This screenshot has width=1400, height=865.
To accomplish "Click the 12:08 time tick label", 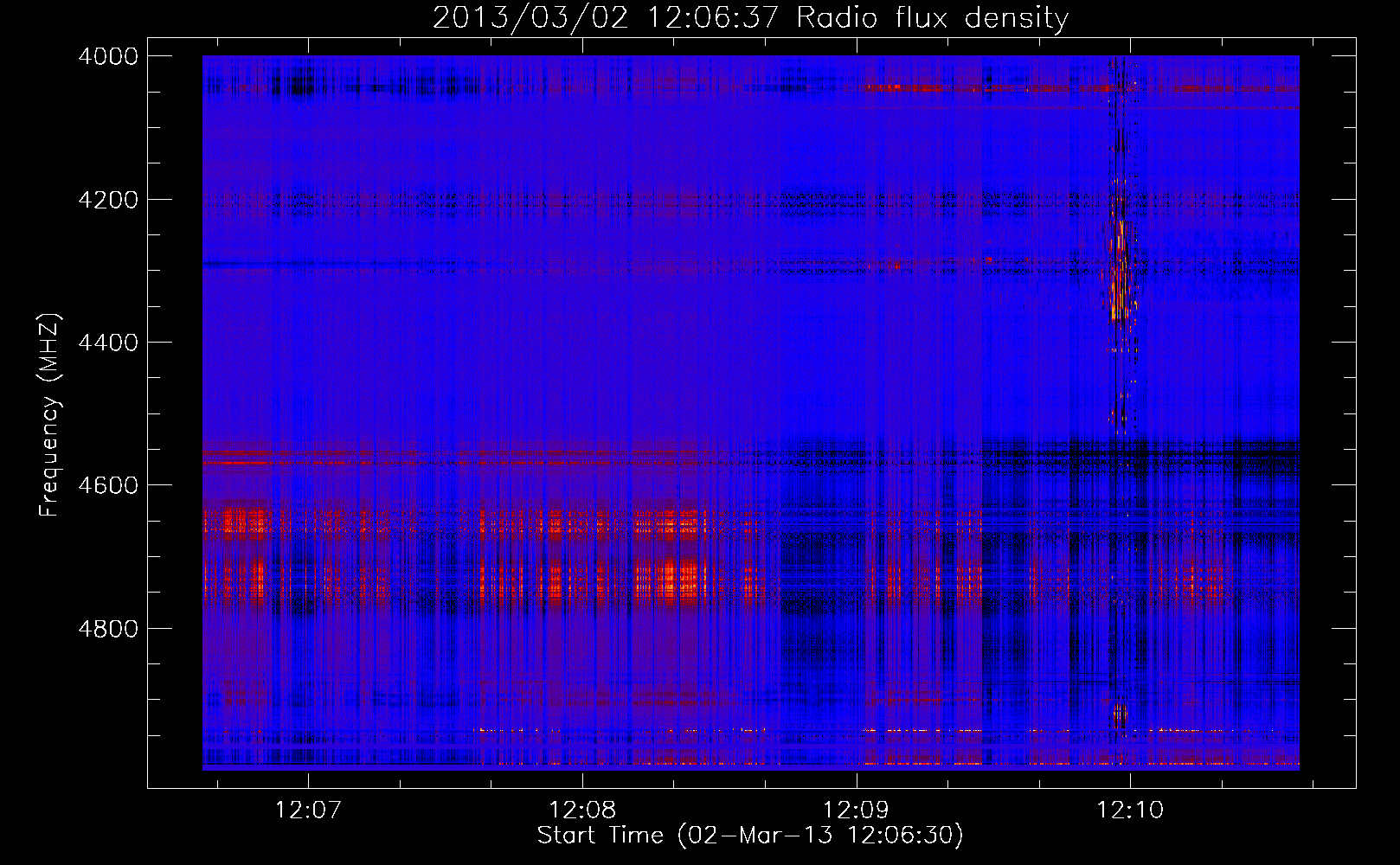I will pyautogui.click(x=582, y=811).
